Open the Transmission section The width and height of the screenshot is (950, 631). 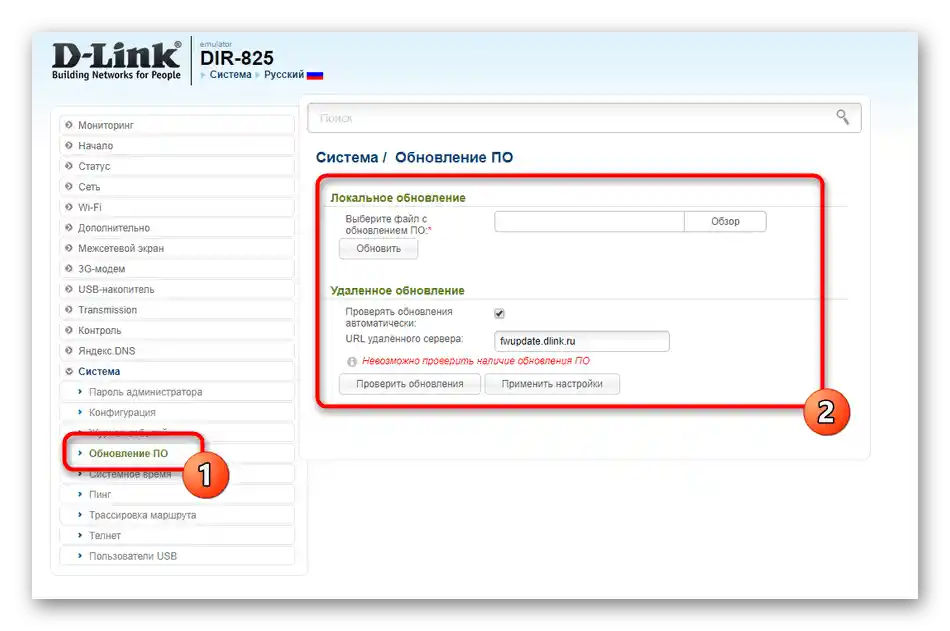click(177, 310)
